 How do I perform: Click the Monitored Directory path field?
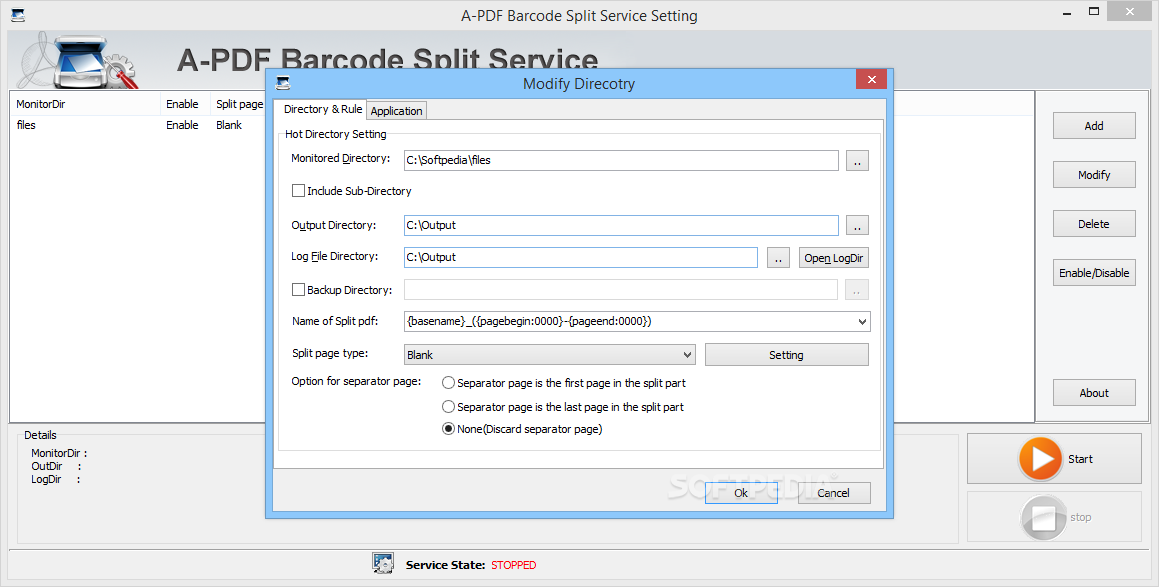(621, 160)
